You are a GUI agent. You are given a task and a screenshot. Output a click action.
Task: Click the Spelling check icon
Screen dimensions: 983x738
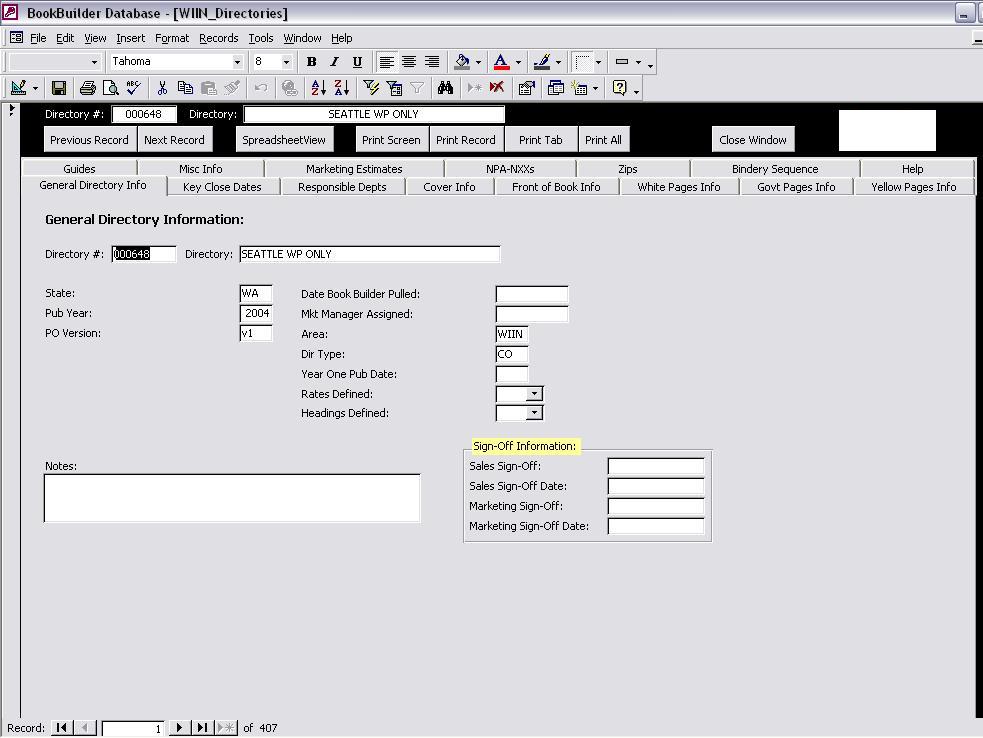click(x=133, y=88)
